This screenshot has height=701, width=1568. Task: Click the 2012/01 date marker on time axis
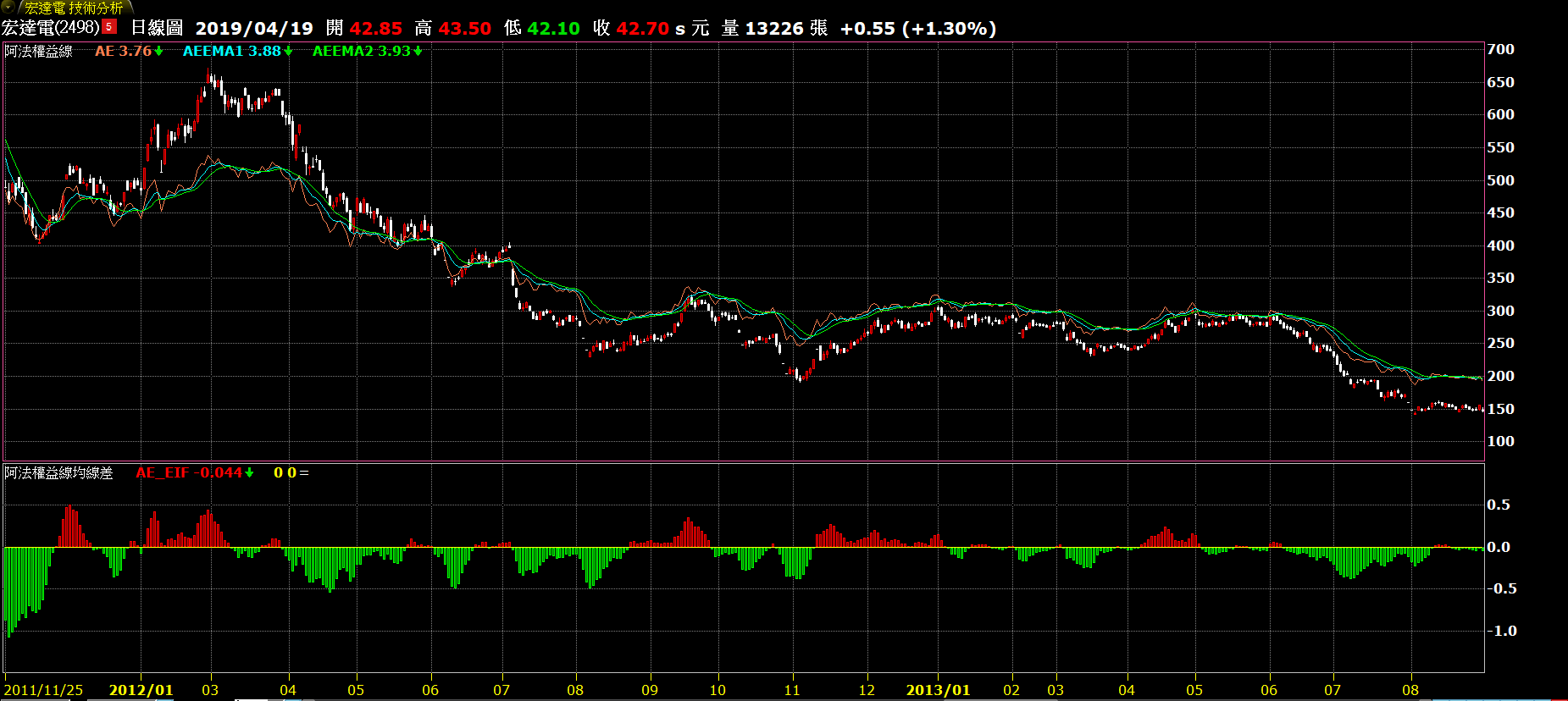pyautogui.click(x=141, y=690)
